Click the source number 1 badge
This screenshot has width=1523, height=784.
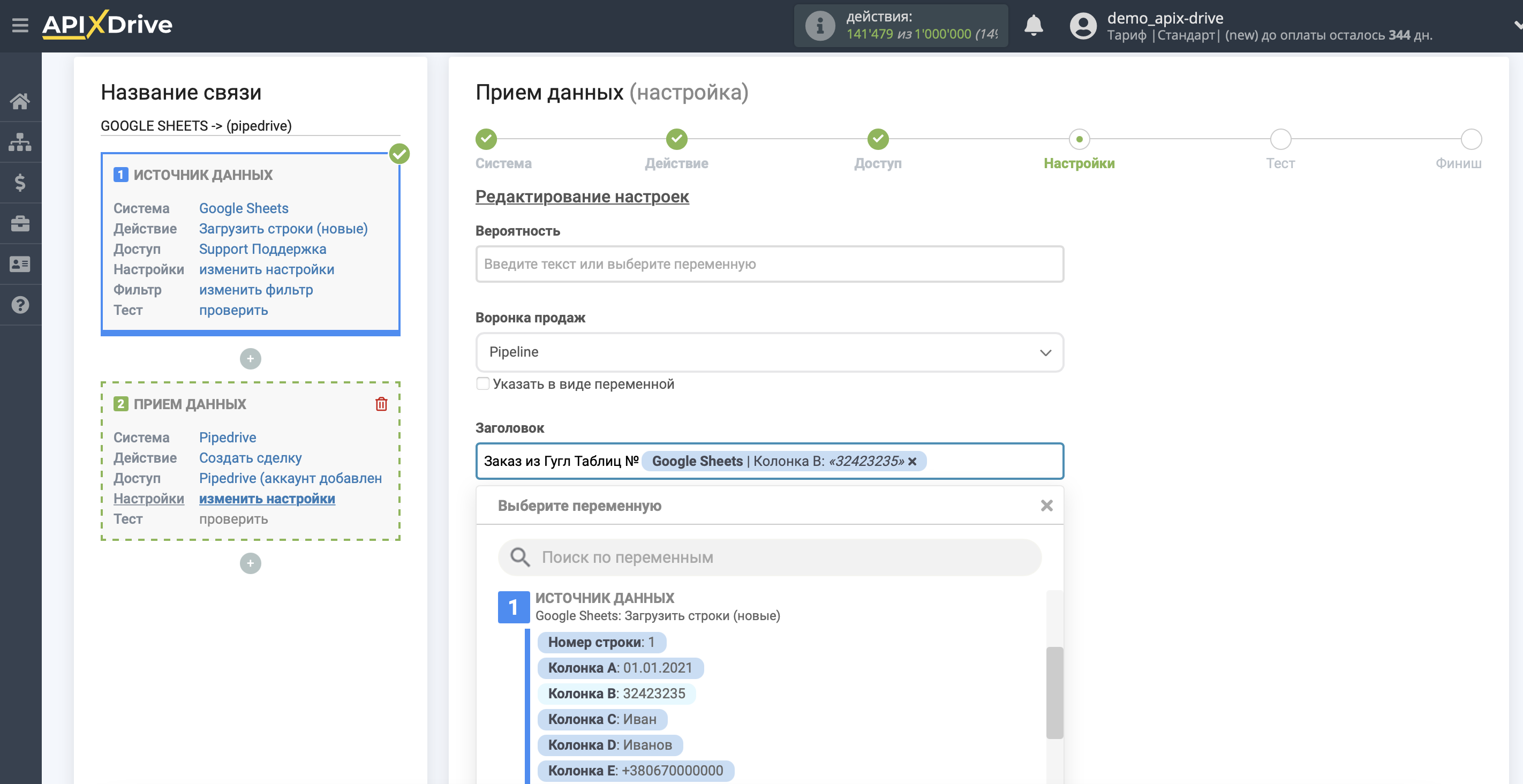click(513, 607)
